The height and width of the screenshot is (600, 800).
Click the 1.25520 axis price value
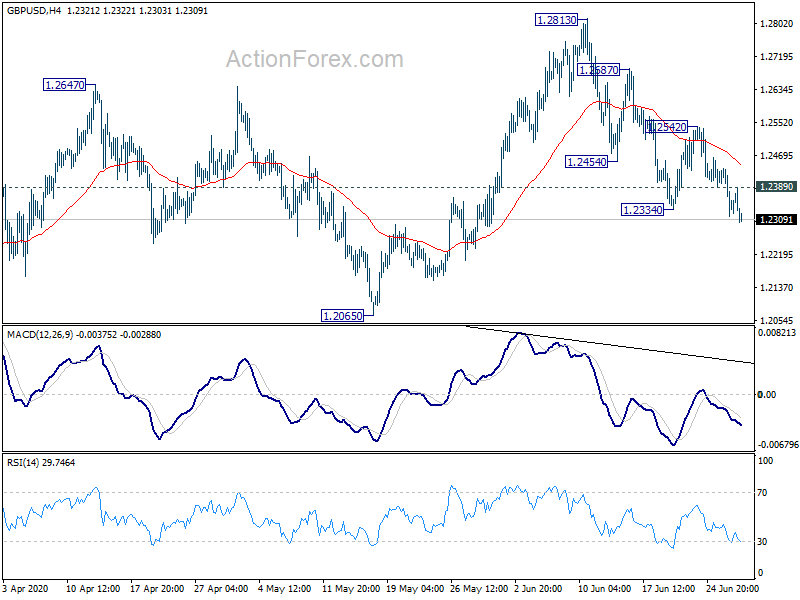[777, 122]
